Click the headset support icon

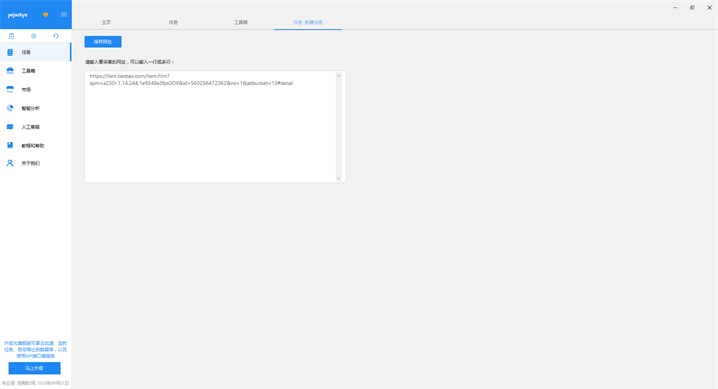coord(56,36)
